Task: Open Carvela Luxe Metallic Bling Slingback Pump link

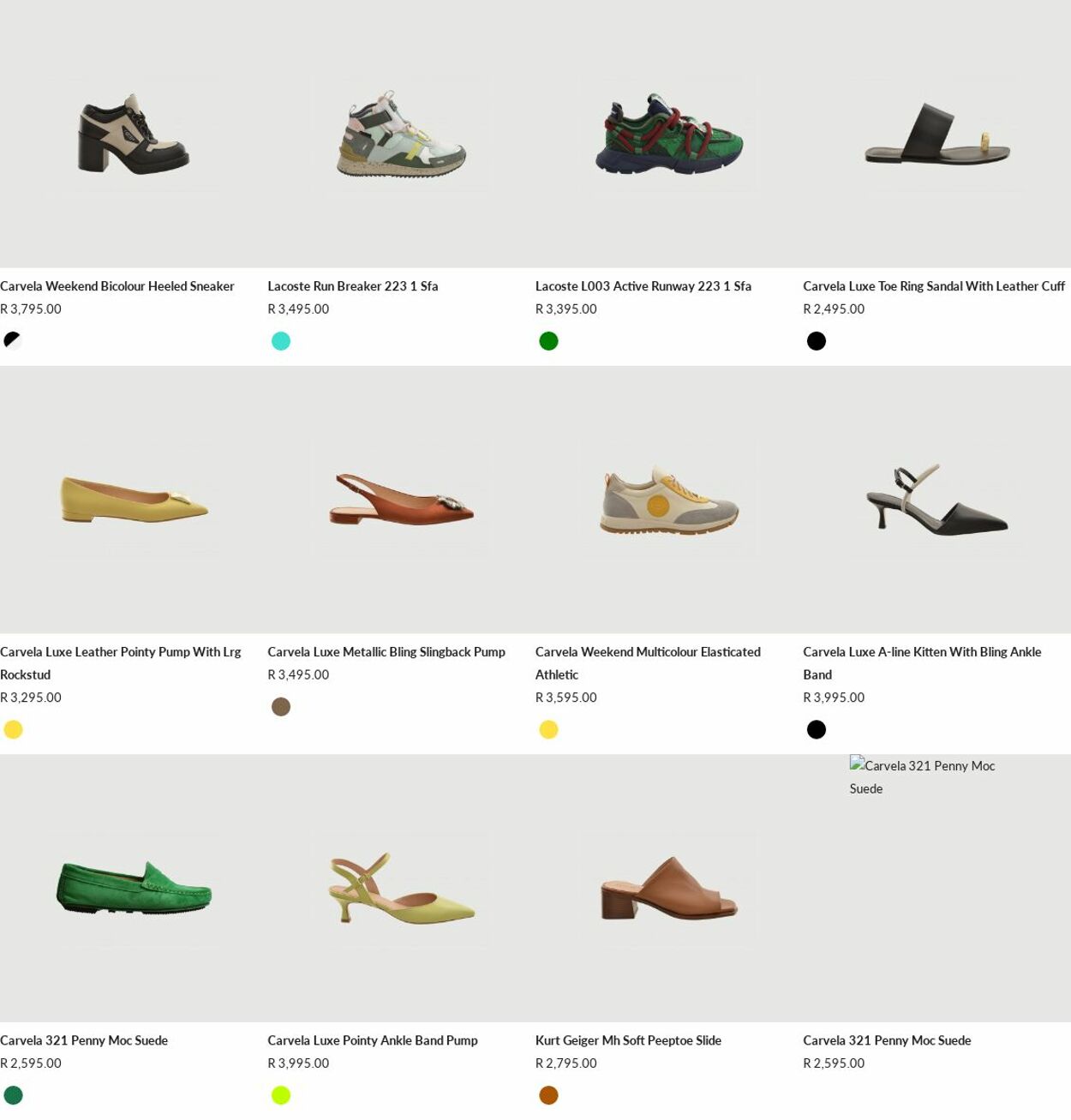Action: coord(386,652)
